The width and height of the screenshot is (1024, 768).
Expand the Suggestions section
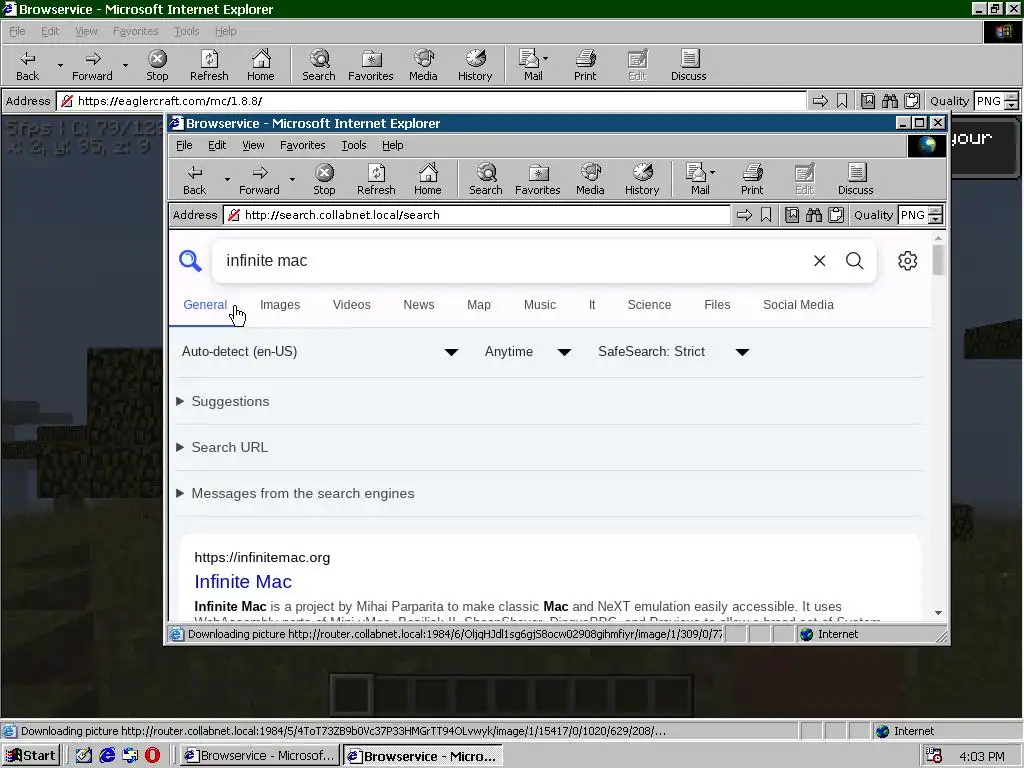[223, 401]
